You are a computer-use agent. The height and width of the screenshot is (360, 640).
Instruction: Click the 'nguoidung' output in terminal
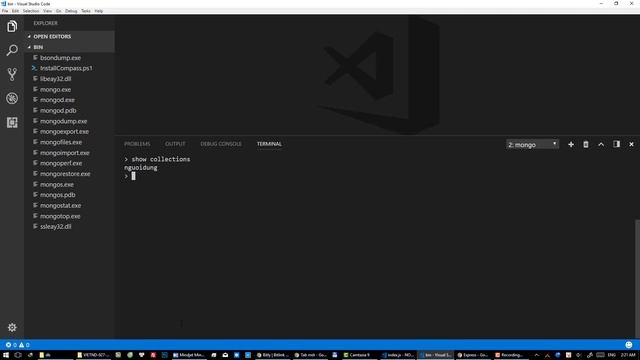click(141, 167)
